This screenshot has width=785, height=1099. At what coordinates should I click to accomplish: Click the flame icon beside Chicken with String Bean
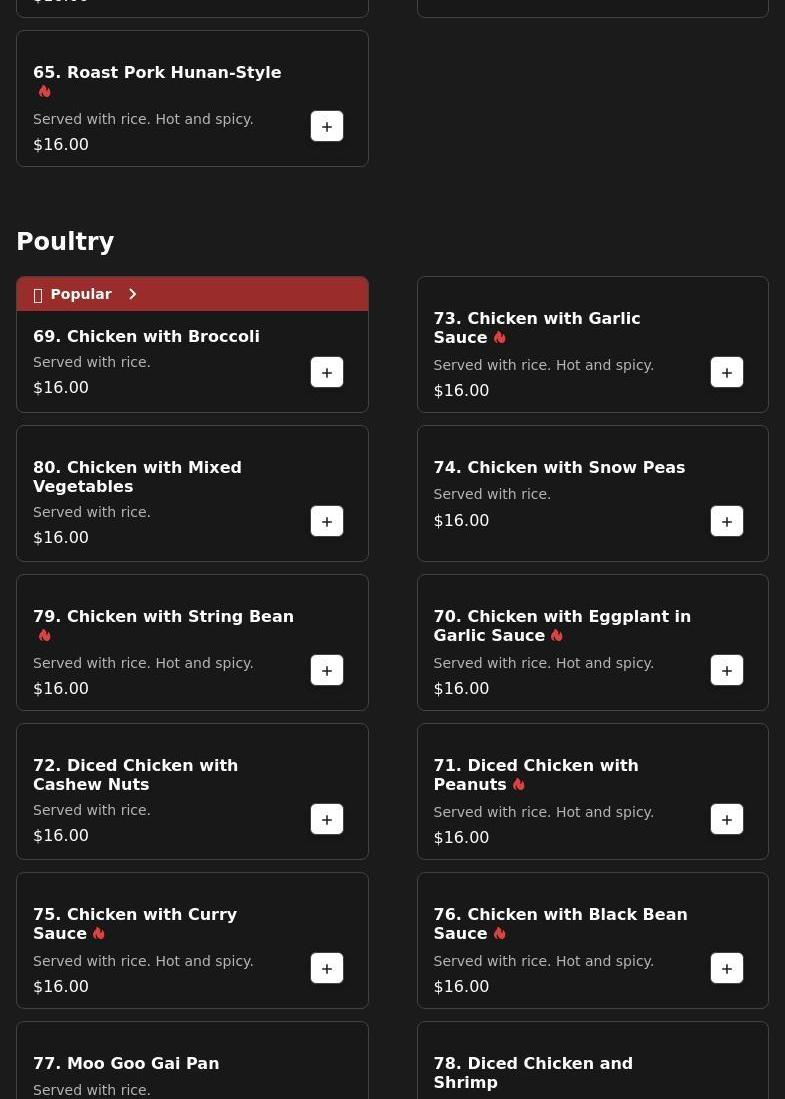45,635
